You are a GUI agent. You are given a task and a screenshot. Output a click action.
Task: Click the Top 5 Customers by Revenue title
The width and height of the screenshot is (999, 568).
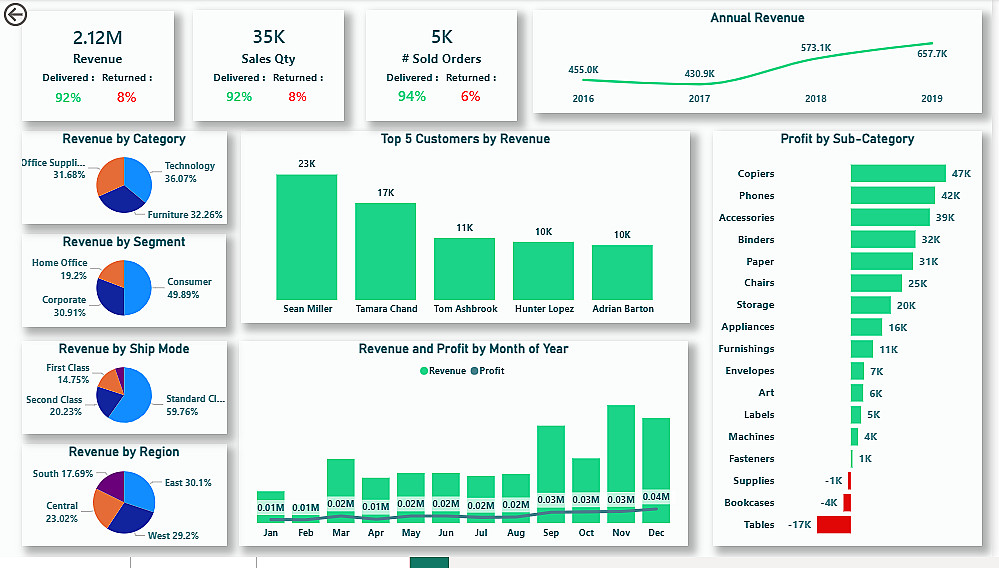point(465,139)
